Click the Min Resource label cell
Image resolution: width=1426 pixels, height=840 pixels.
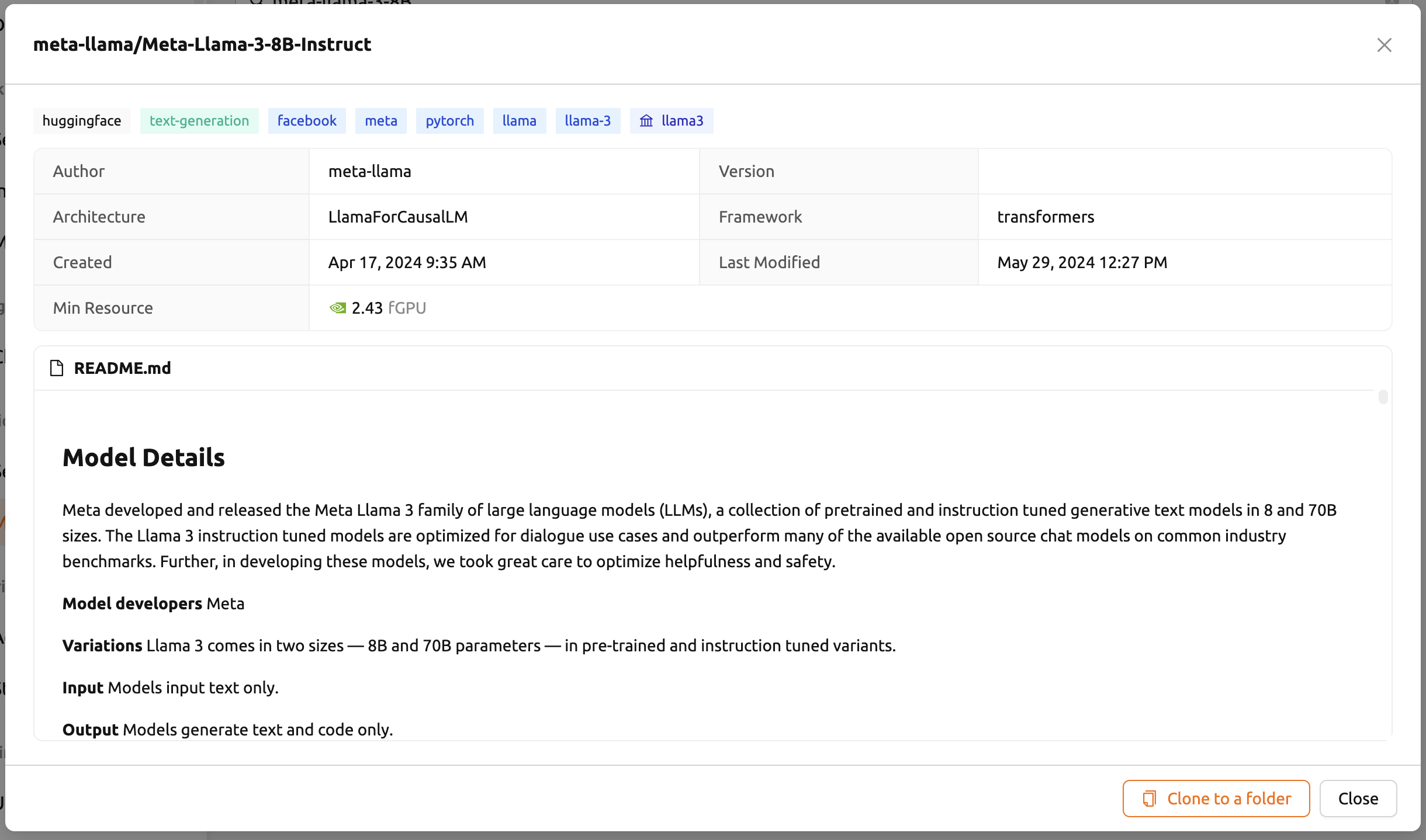(172, 308)
